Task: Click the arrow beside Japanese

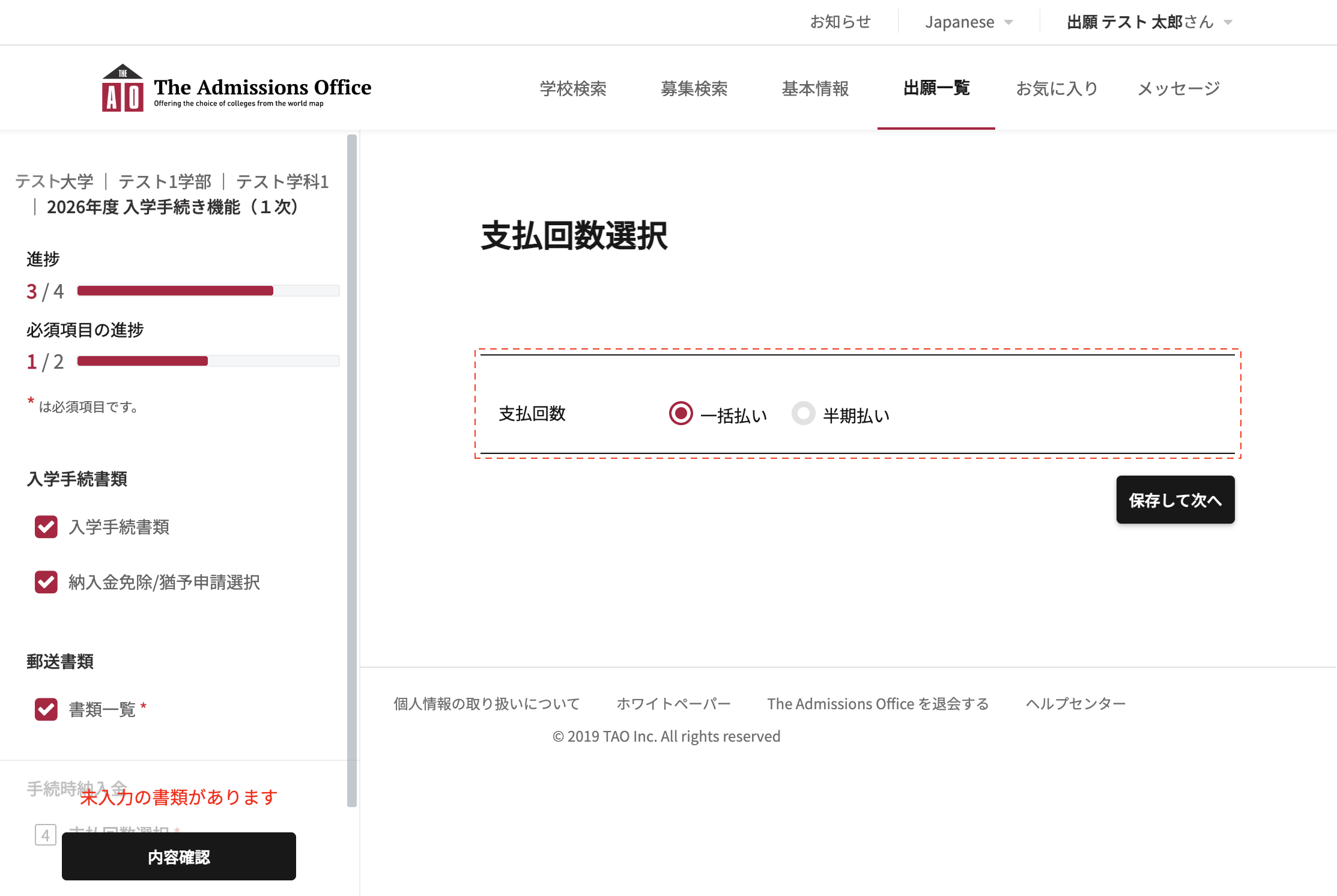Action: [x=1009, y=23]
